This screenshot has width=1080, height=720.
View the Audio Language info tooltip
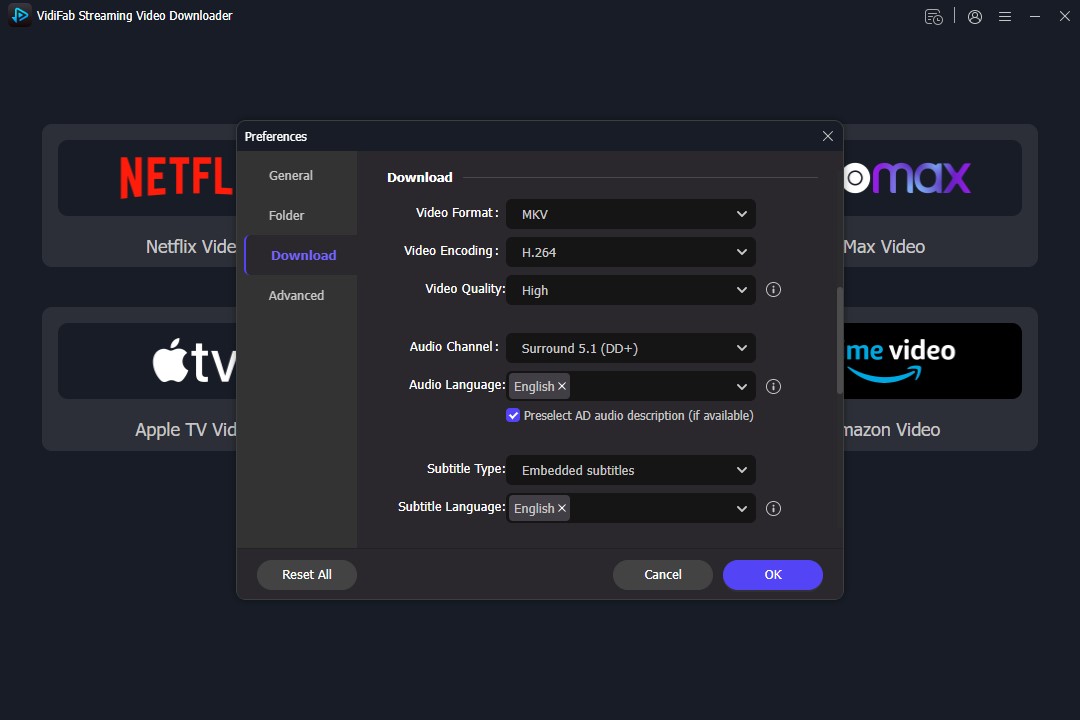click(773, 386)
